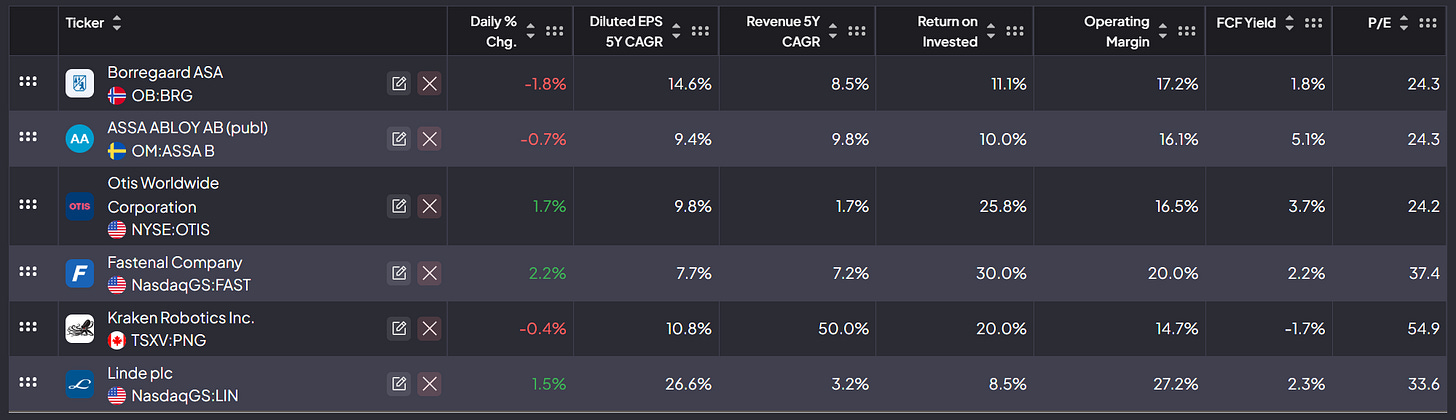Open FCF Yield column grip menu
The height and width of the screenshot is (420, 1456).
[x=1314, y=22]
